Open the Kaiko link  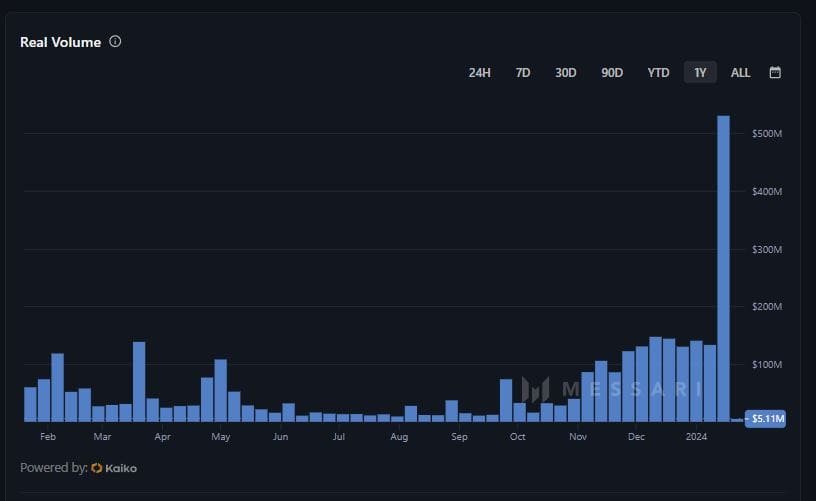(x=114, y=468)
